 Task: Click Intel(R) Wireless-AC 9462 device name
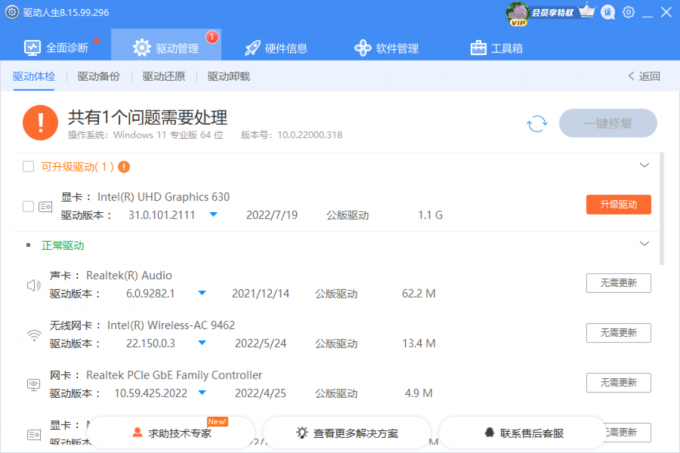171,325
